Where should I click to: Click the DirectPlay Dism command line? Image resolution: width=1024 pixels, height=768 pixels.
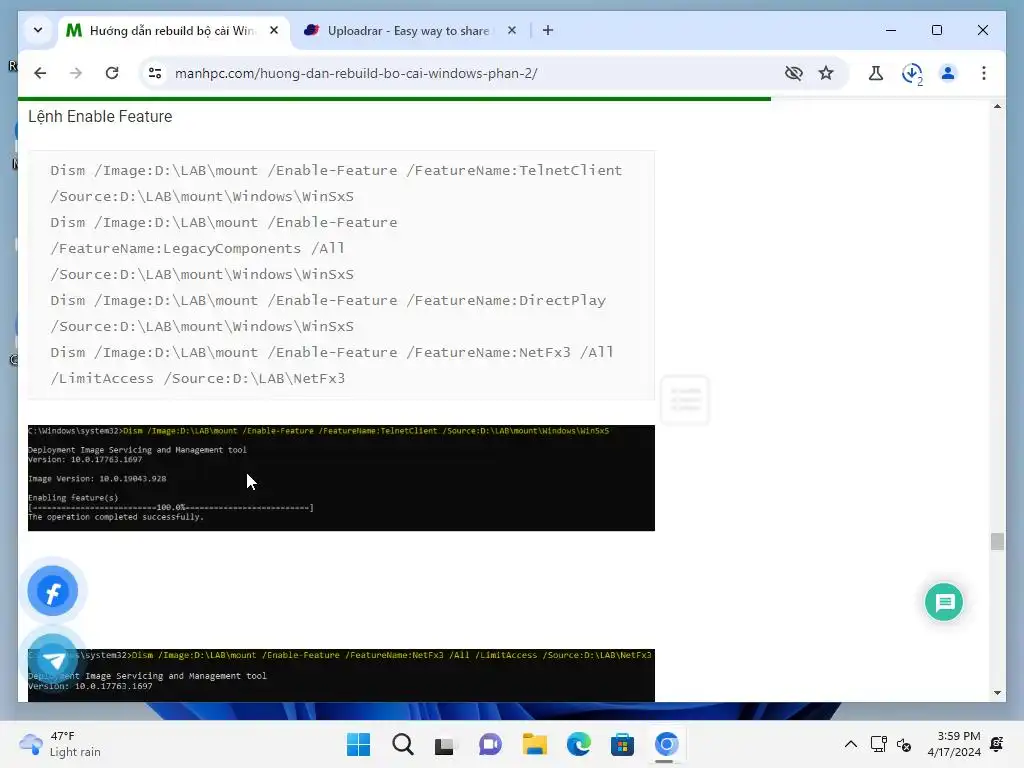328,300
